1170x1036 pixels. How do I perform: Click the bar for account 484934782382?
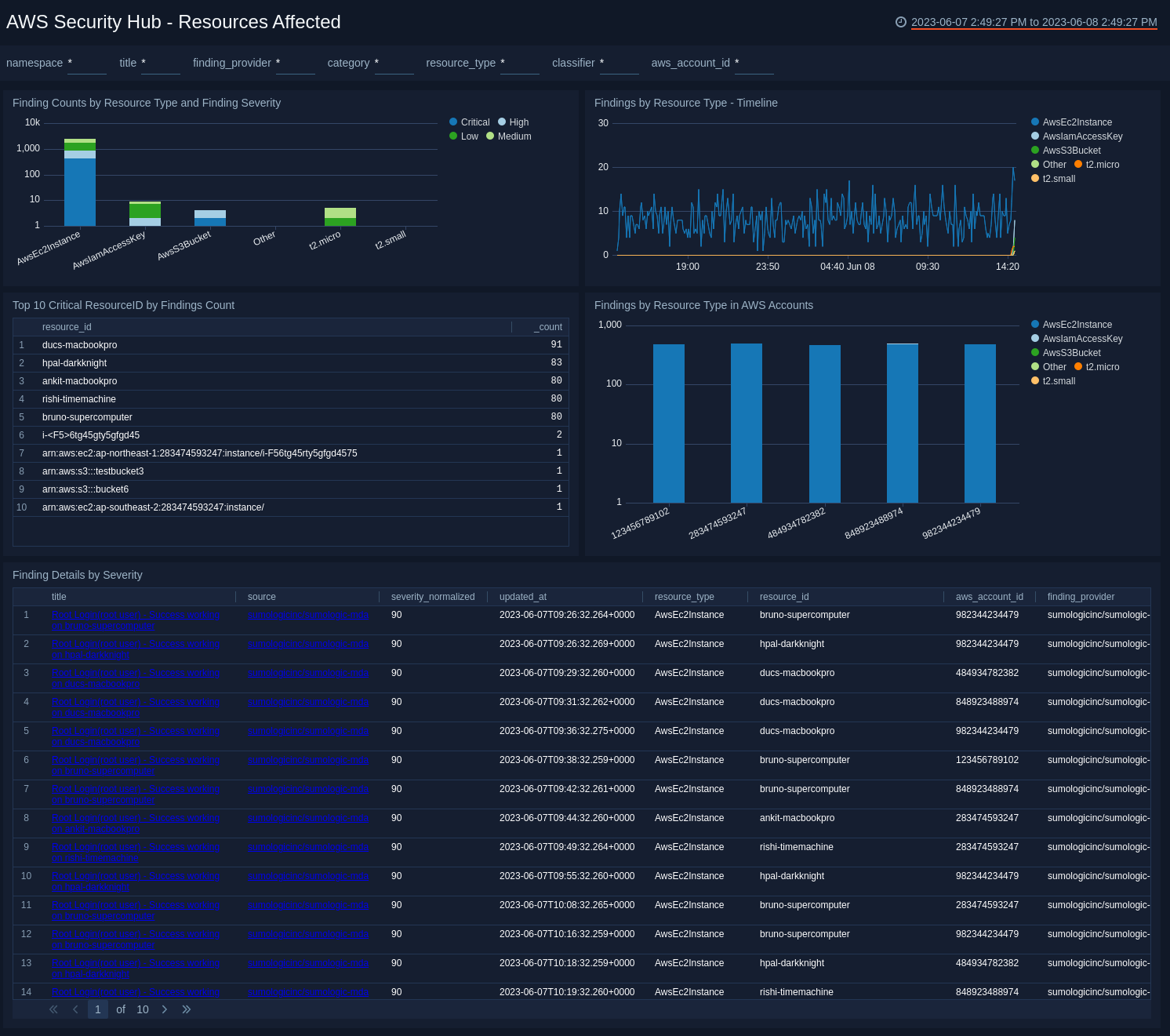pyautogui.click(x=825, y=423)
